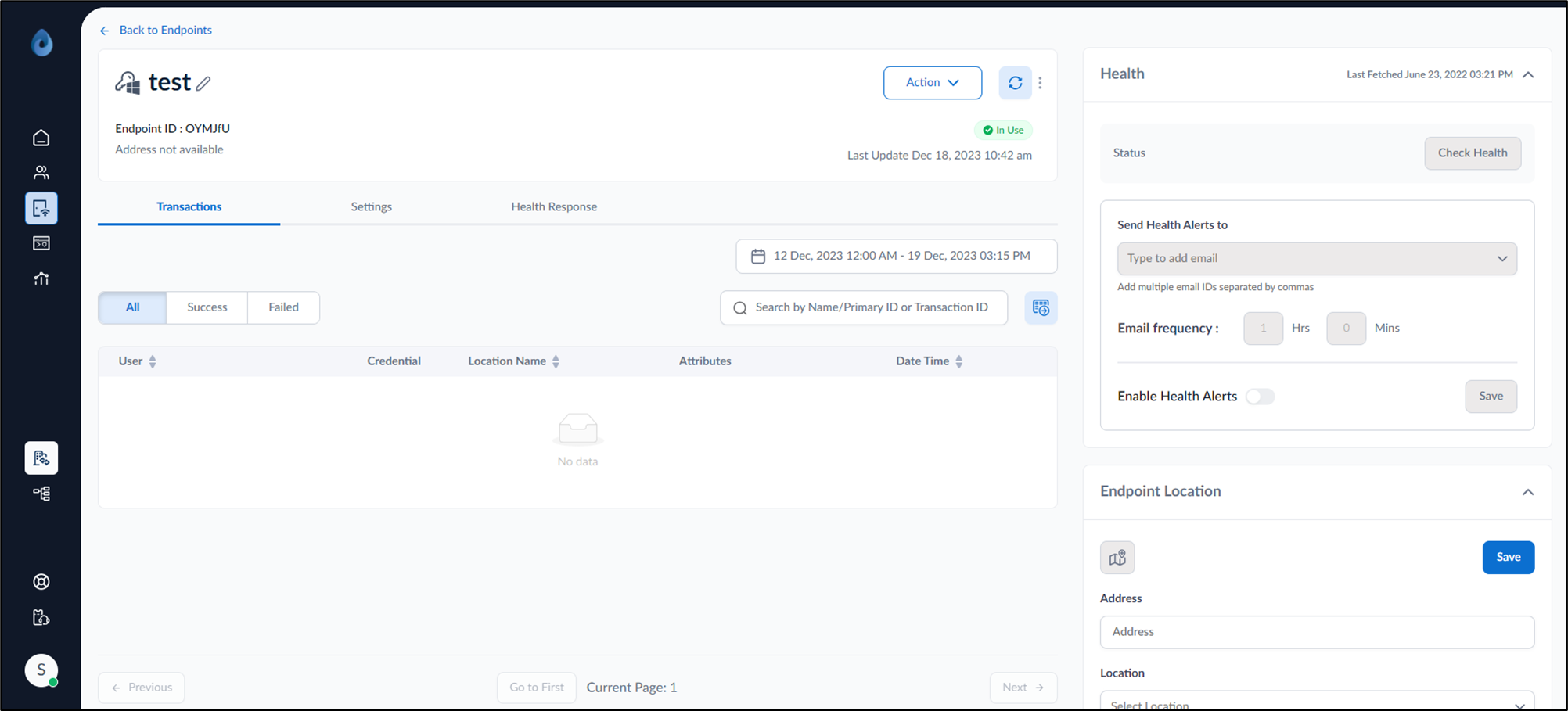Image resolution: width=1568 pixels, height=711 pixels.
Task: Click the Check Health button
Action: click(x=1473, y=153)
